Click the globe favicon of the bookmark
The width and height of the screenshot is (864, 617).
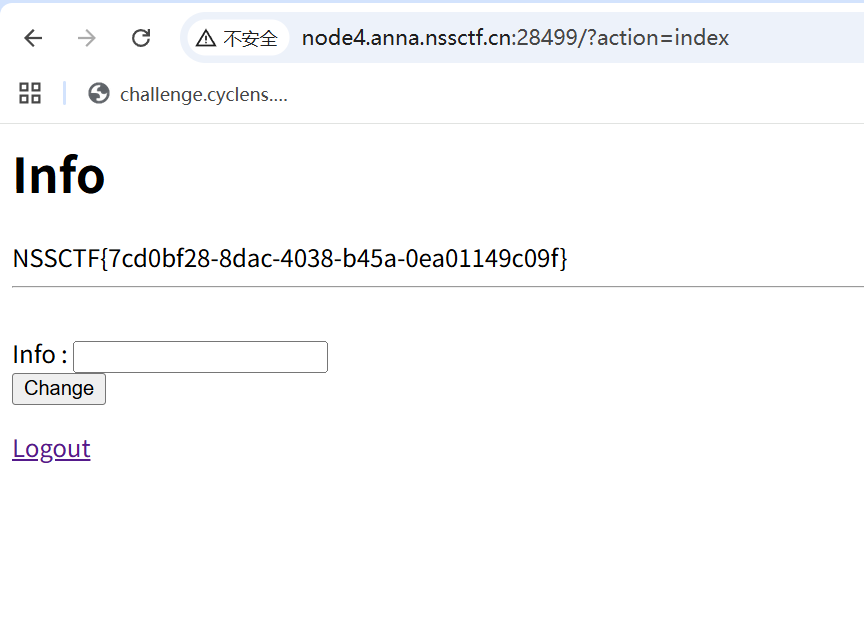click(x=98, y=94)
